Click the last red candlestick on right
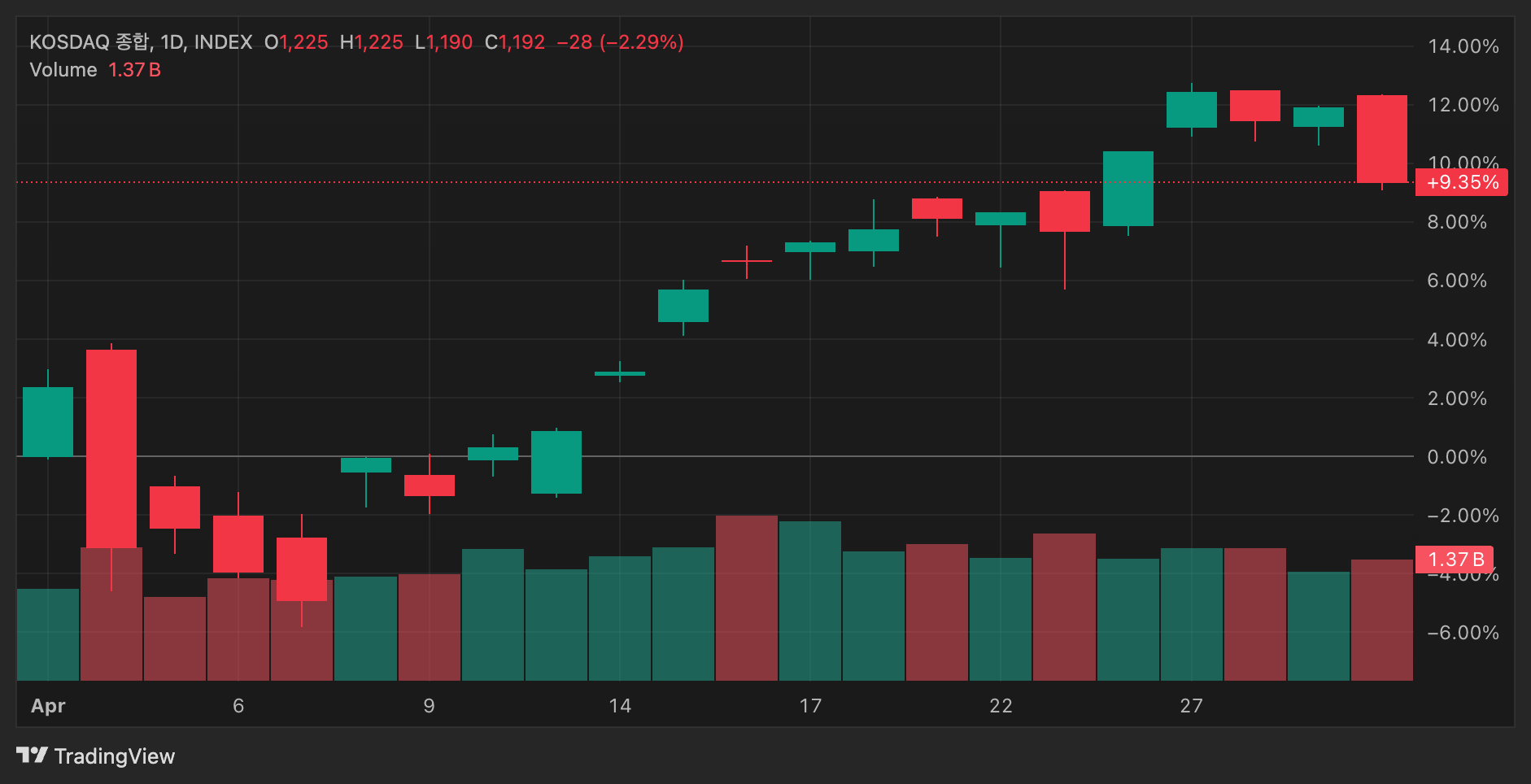Image resolution: width=1531 pixels, height=784 pixels. click(1382, 139)
